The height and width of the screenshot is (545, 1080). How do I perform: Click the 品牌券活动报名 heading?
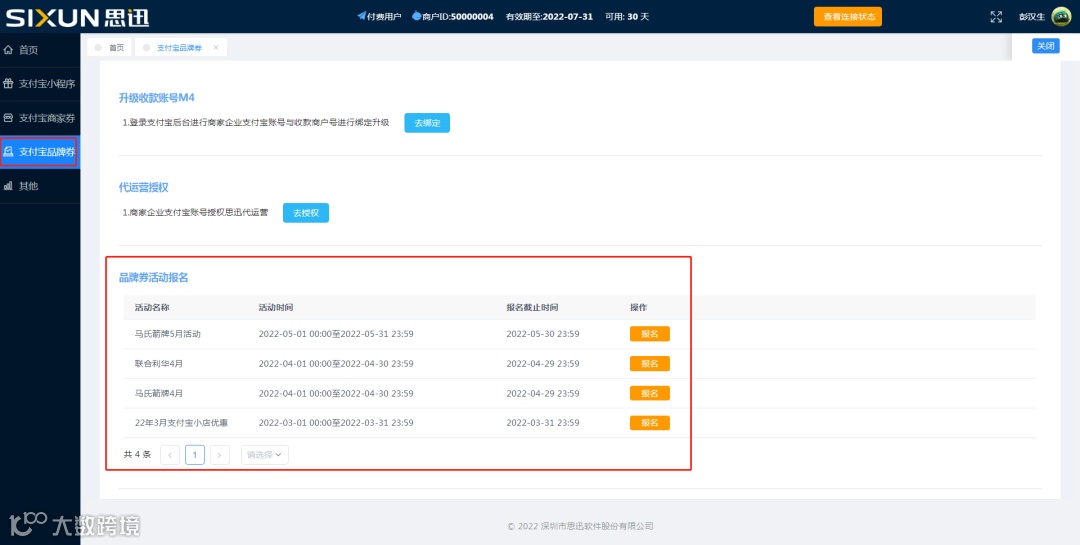click(x=154, y=278)
